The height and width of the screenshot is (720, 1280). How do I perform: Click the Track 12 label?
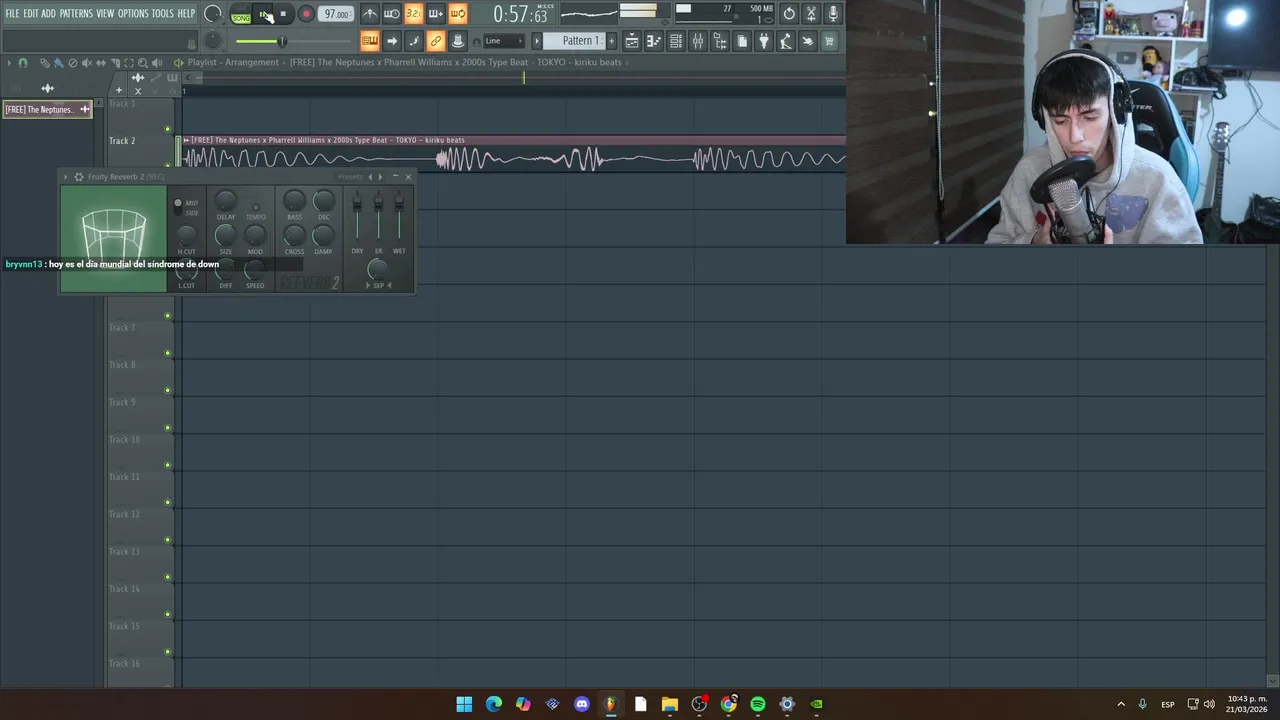[124, 514]
